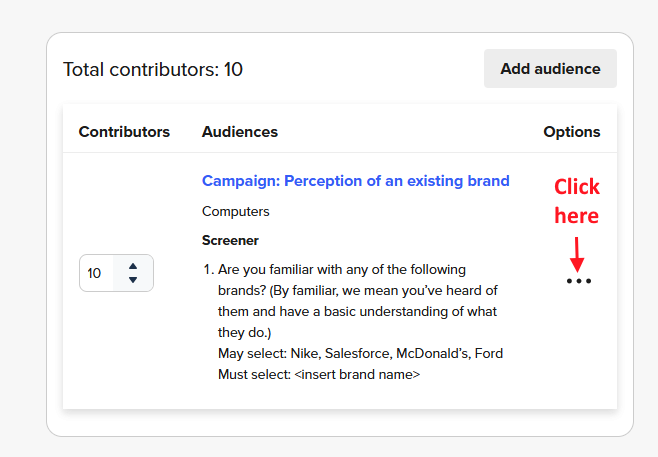Click the screener question number 1

tap(208, 270)
